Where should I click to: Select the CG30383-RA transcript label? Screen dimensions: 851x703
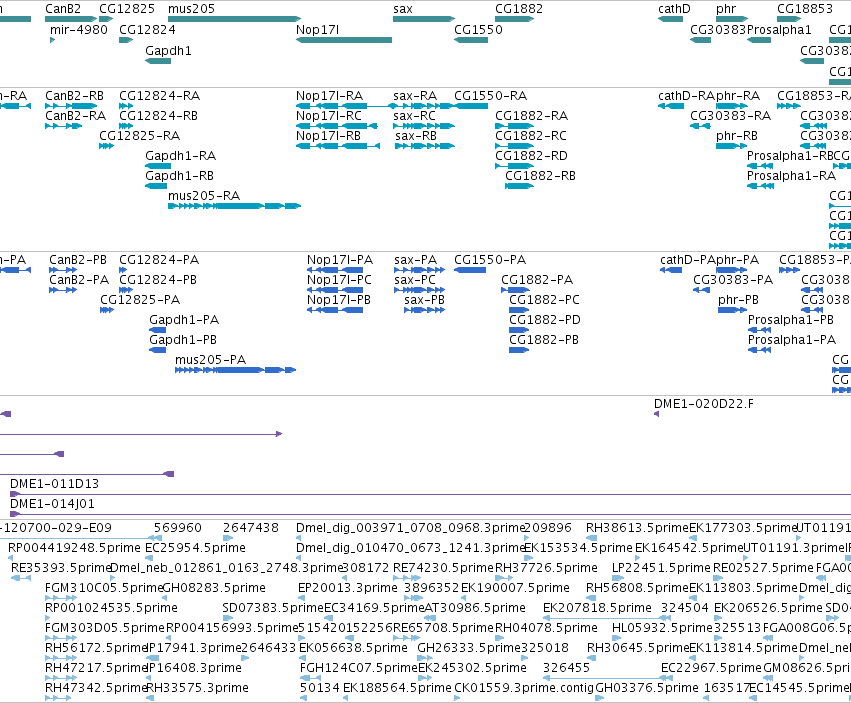pos(731,116)
